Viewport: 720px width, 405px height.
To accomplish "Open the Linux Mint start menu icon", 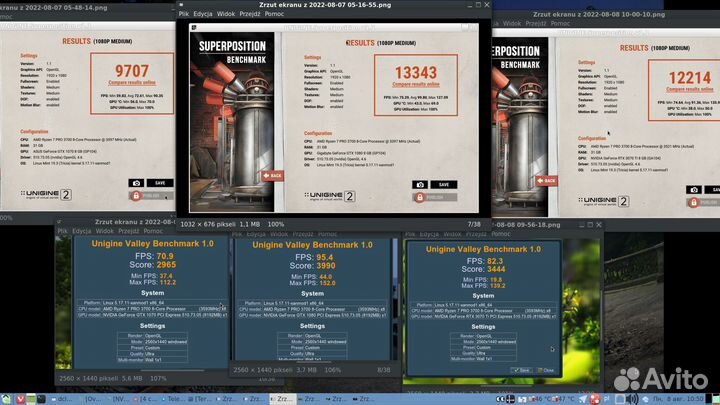I will (x=6, y=399).
